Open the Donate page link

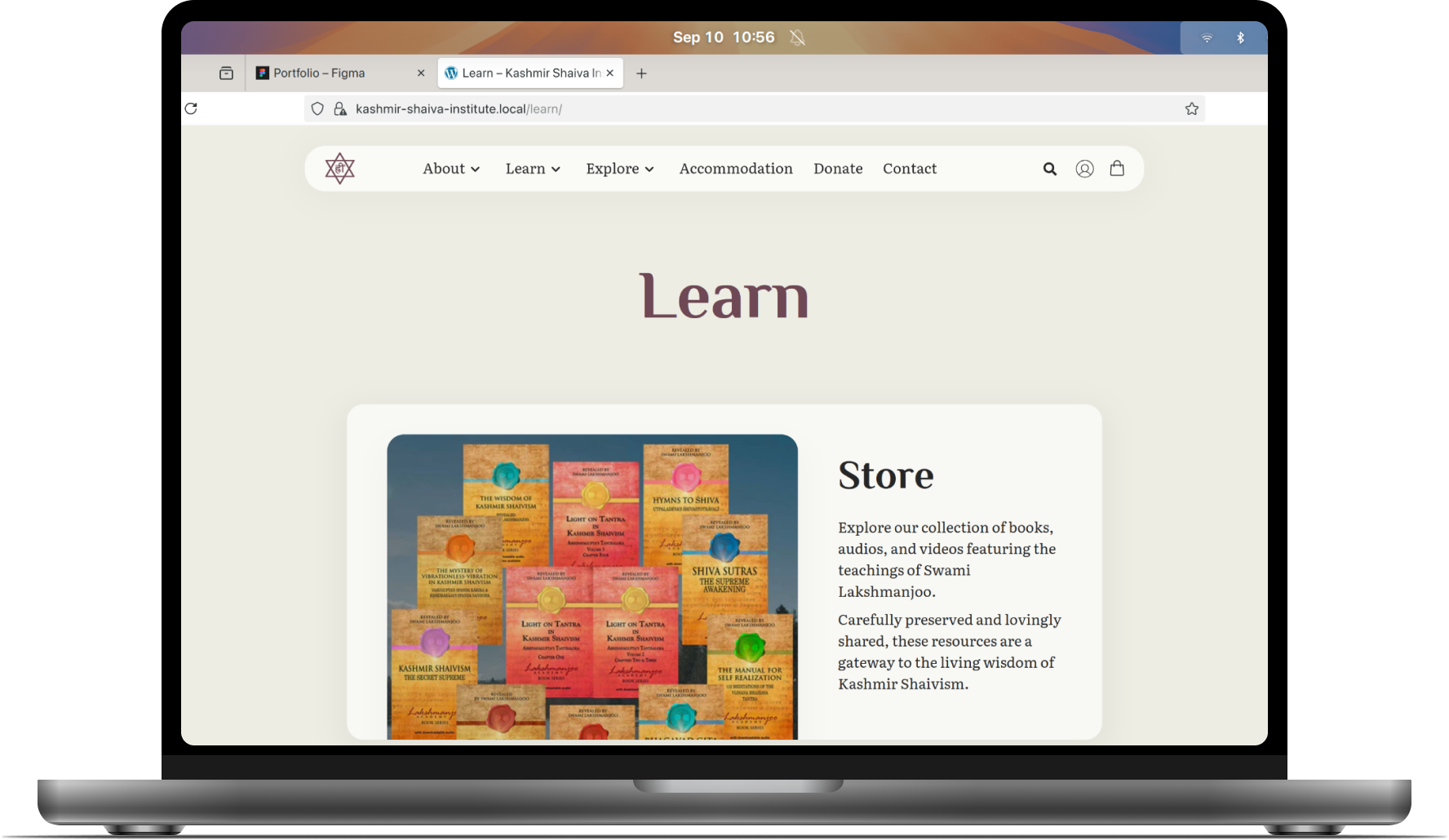click(838, 169)
